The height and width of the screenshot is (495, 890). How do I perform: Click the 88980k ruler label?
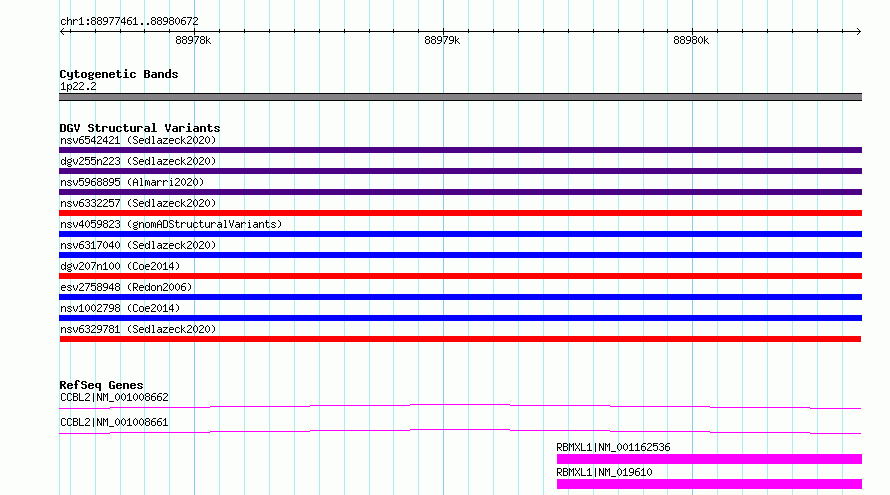691,40
